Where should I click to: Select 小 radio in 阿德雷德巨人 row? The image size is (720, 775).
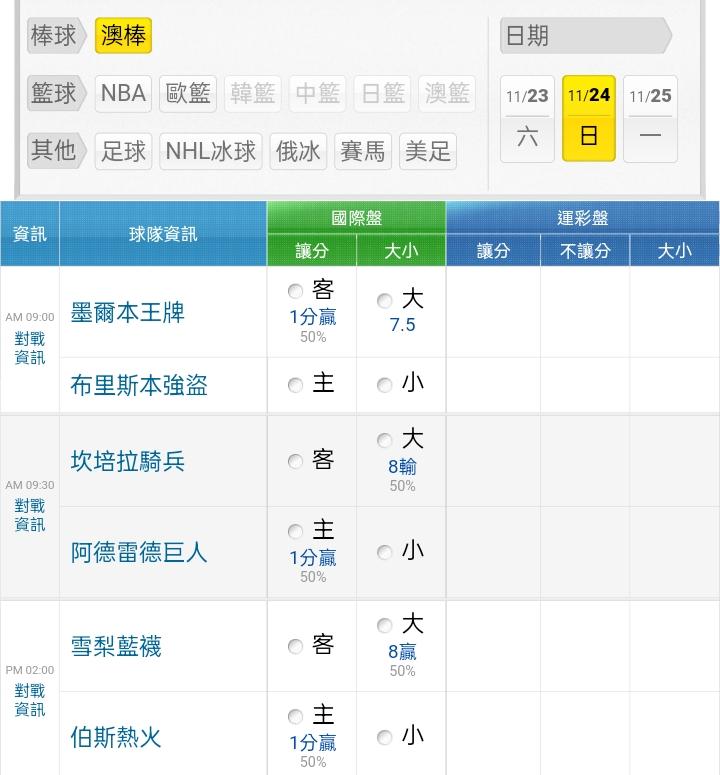coord(384,552)
